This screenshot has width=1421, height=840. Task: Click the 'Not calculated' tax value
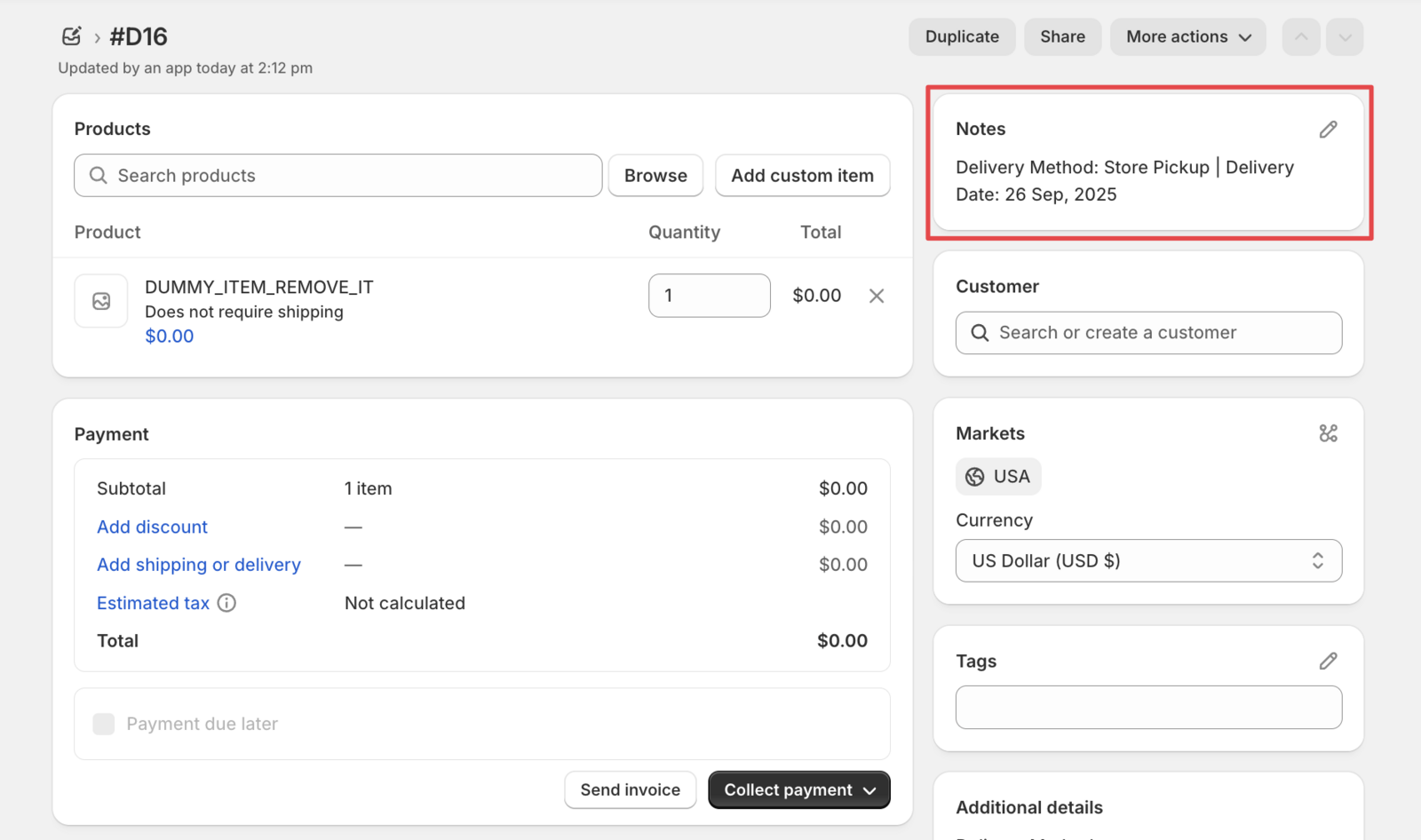[x=405, y=603]
